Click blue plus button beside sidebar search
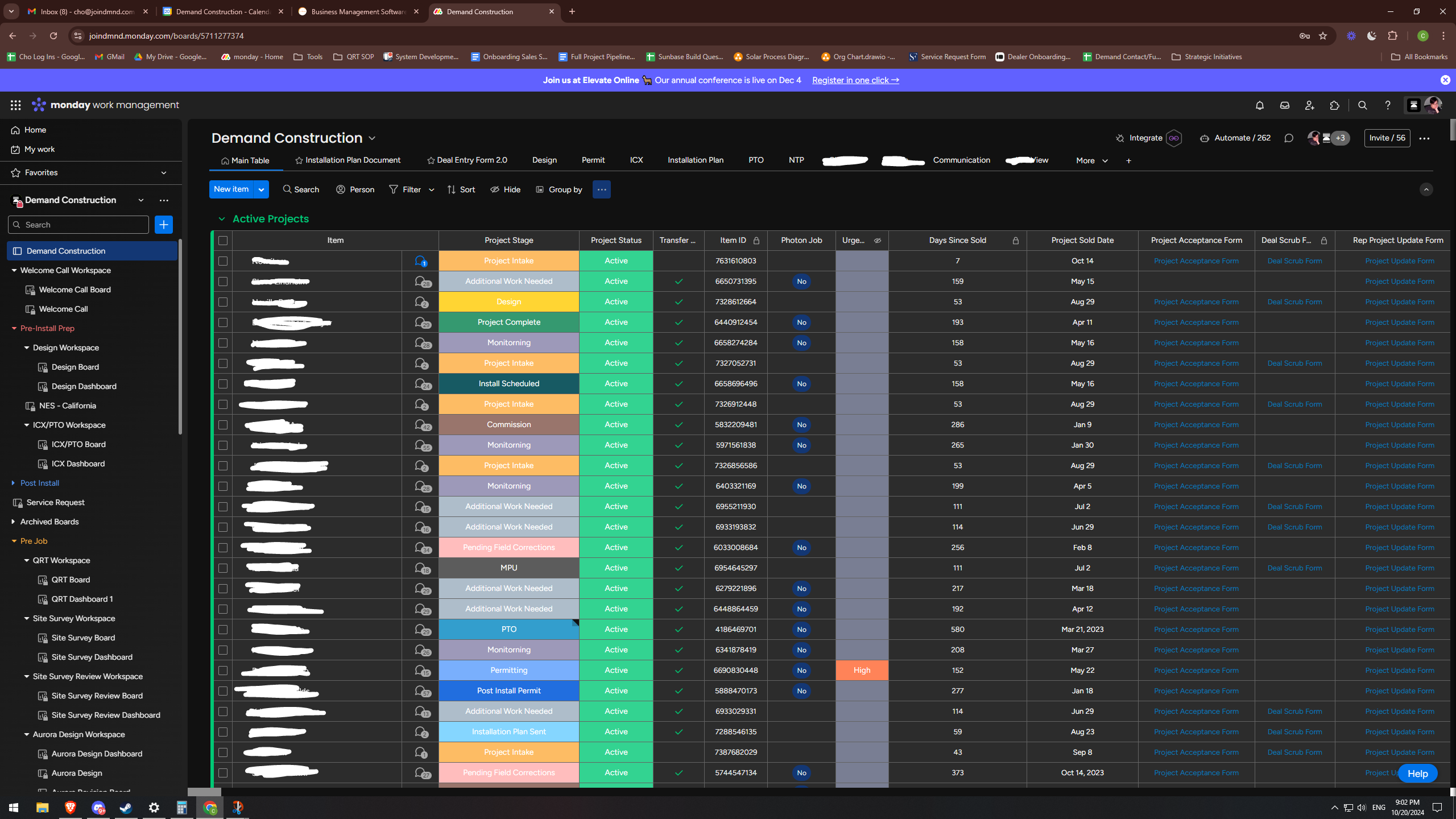This screenshot has height=819, width=1456. coord(163,225)
